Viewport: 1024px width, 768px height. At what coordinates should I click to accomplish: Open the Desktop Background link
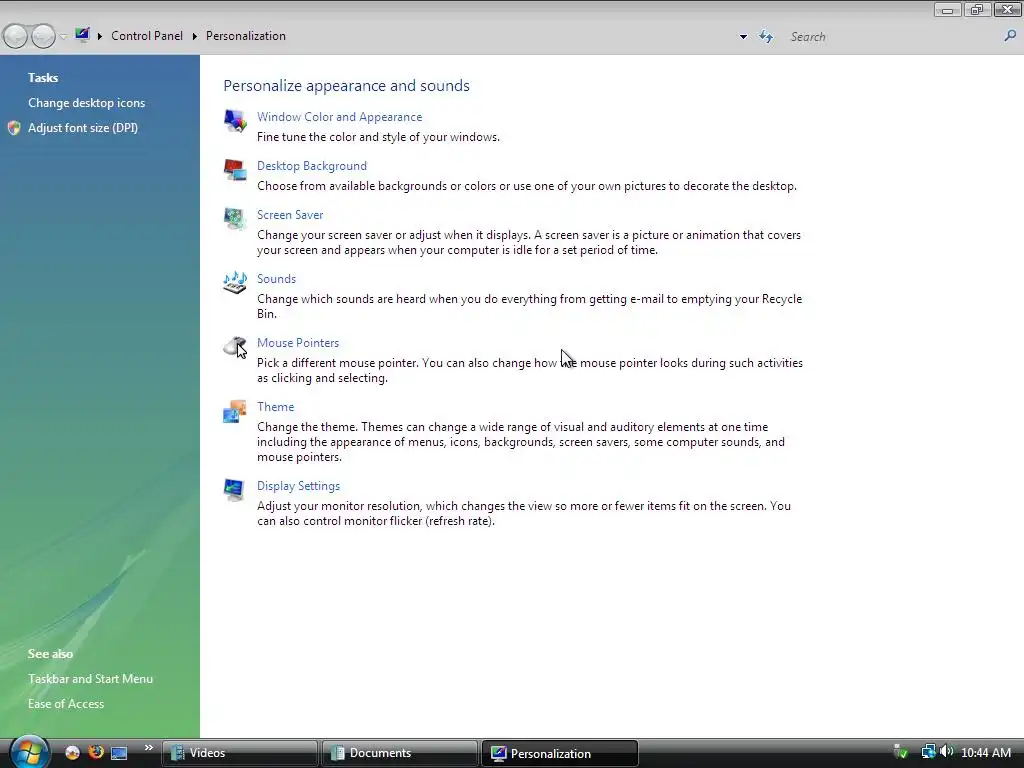click(x=312, y=166)
